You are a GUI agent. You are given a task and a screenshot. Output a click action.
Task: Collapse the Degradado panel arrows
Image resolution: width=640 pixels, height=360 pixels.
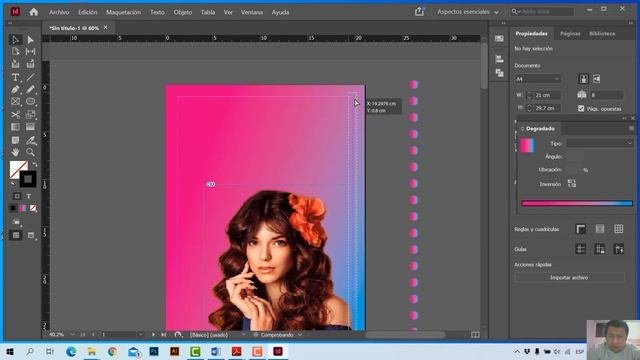click(x=624, y=118)
